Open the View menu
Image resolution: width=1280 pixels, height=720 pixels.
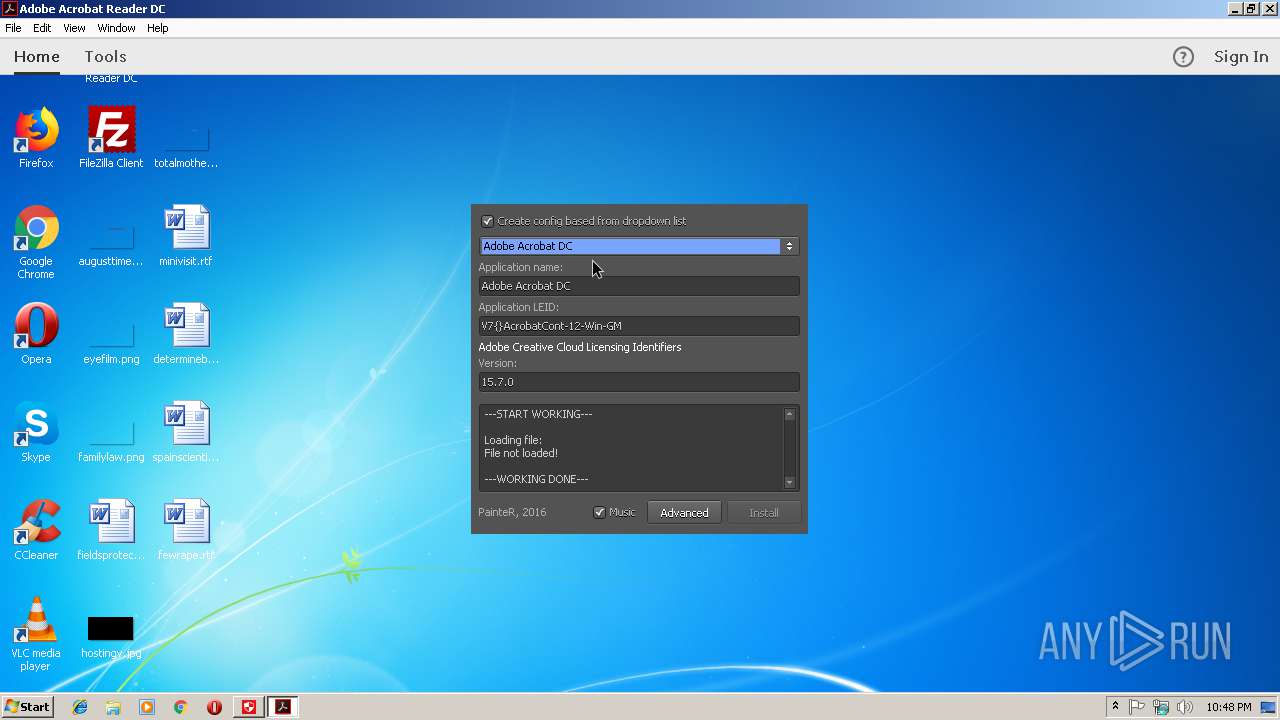pyautogui.click(x=74, y=28)
